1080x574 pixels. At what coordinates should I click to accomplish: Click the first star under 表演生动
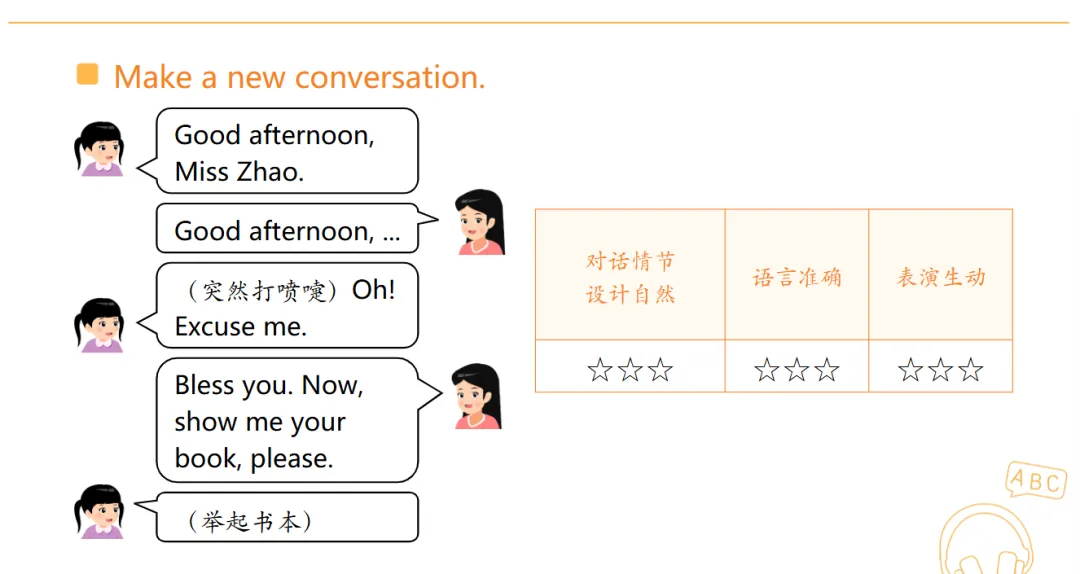[x=911, y=370]
